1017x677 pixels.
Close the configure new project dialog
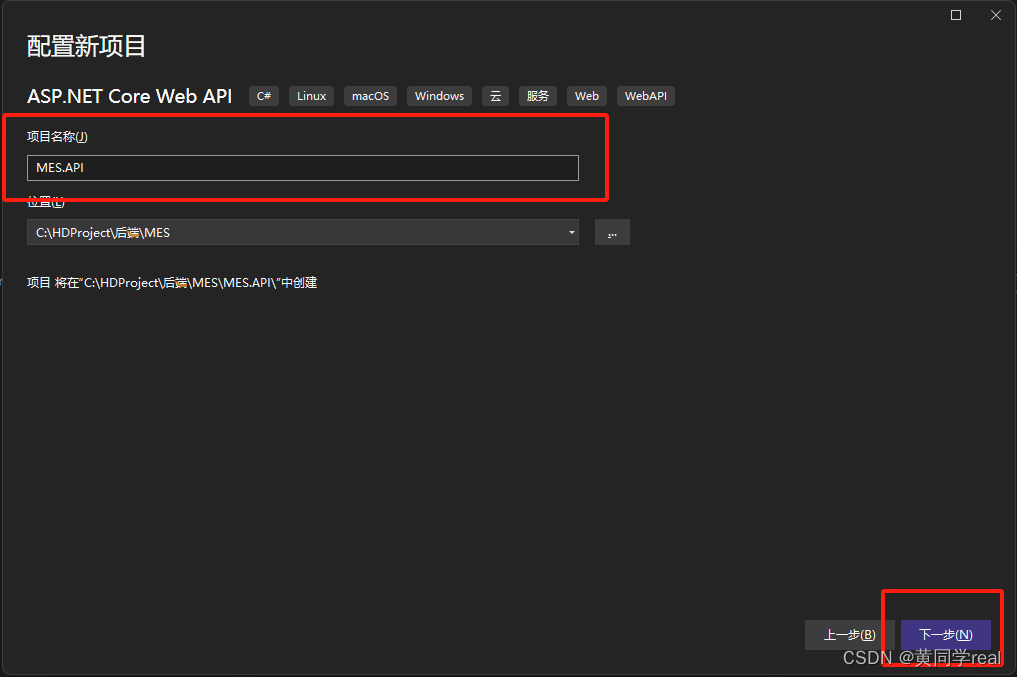[996, 15]
